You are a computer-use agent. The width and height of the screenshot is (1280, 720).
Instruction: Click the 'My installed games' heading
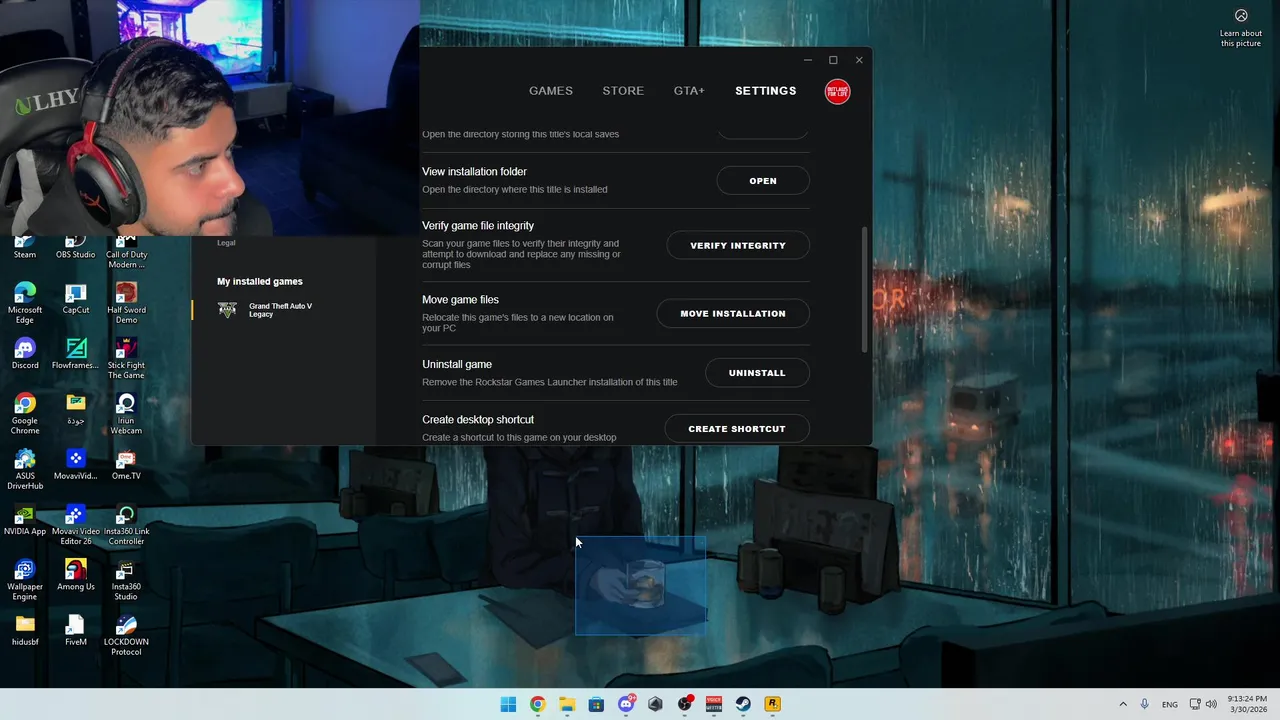pos(260,282)
